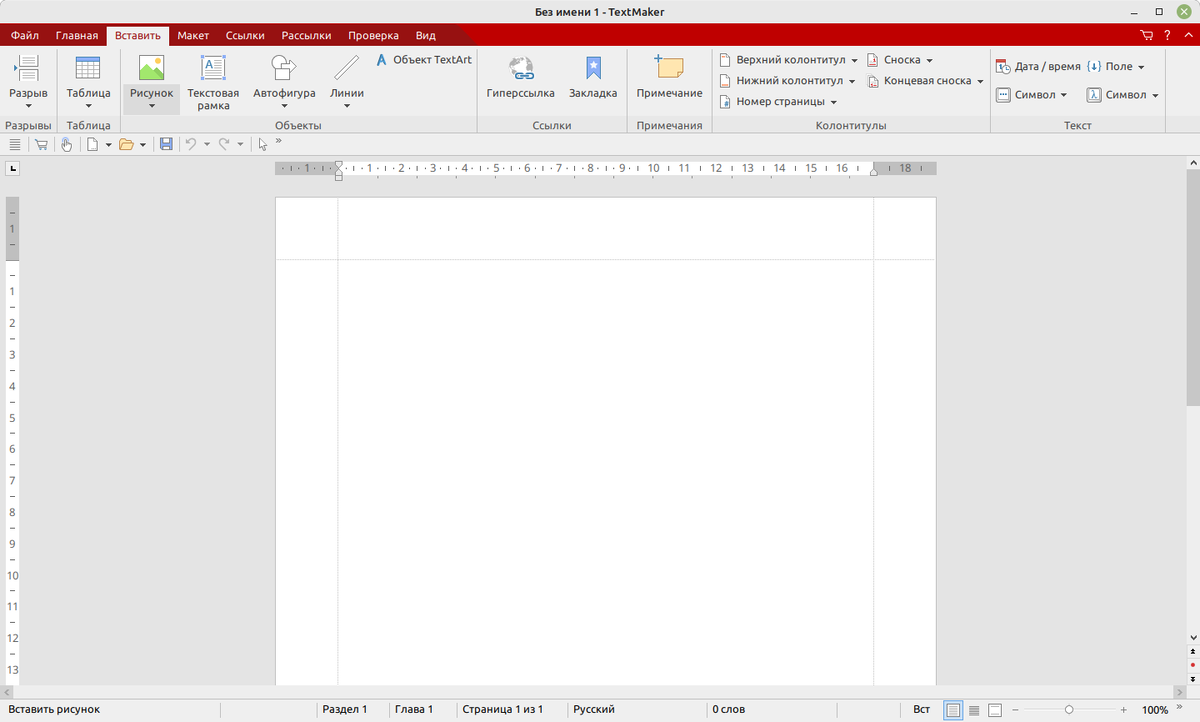Viewport: 1200px width, 722px height.
Task: Click the undo arrow icon
Action: click(191, 144)
